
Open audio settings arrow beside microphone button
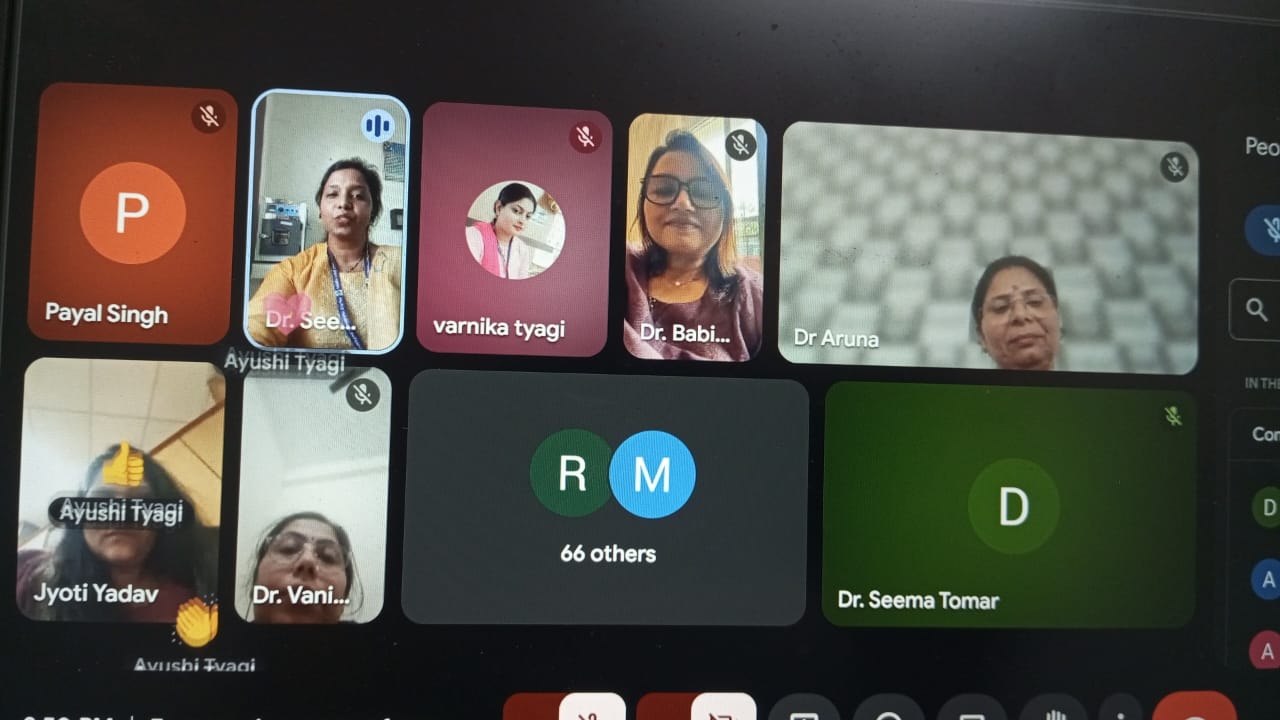click(x=530, y=709)
